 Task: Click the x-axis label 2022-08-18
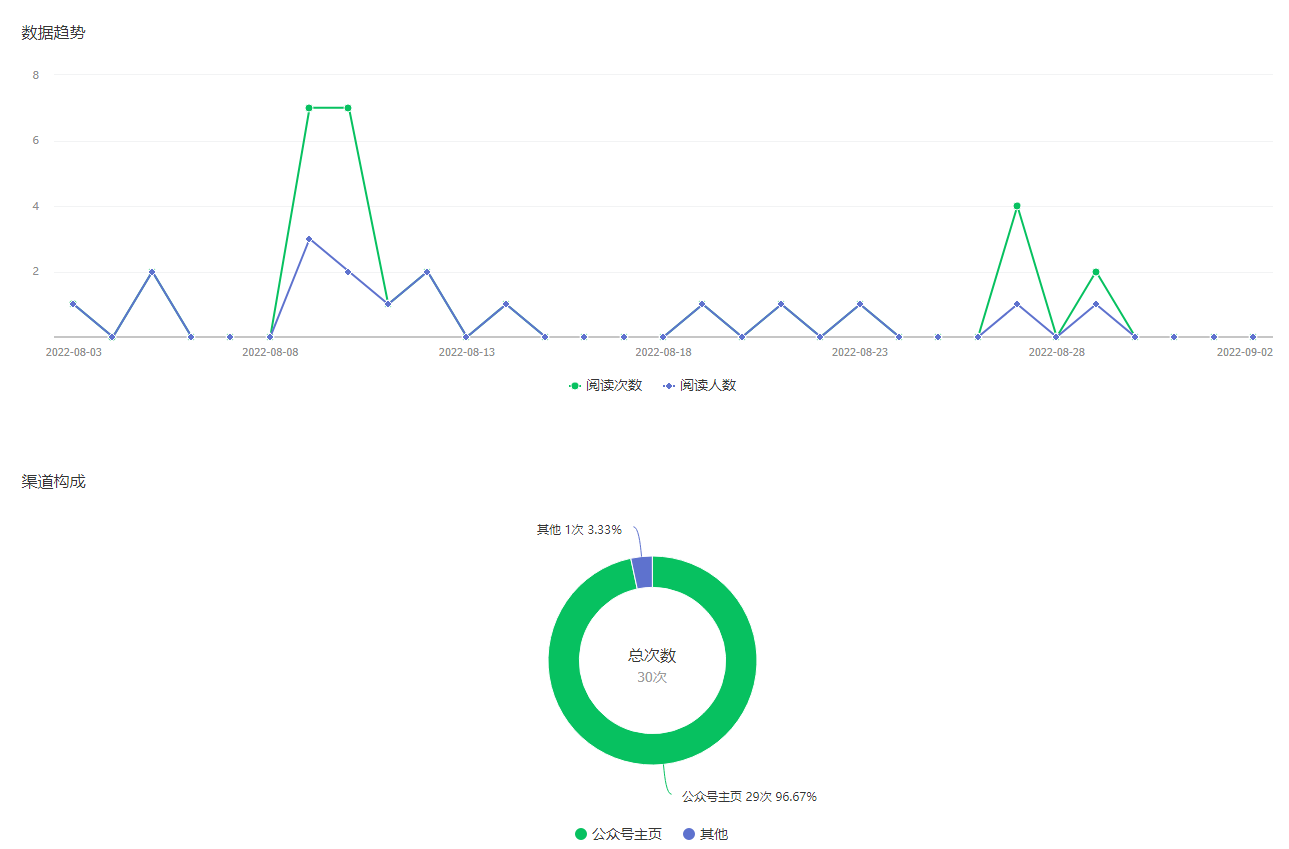pos(663,352)
